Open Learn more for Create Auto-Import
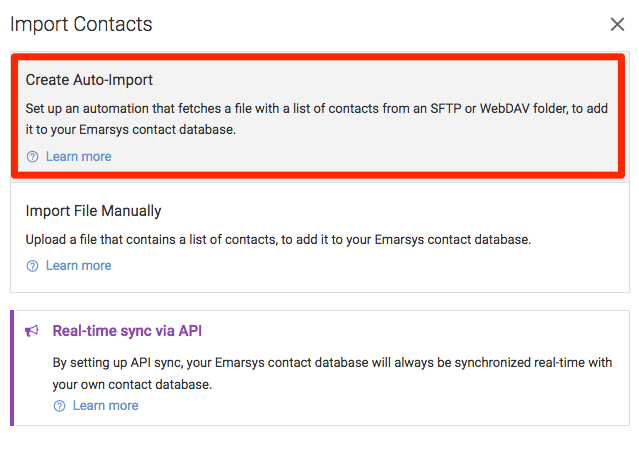The width and height of the screenshot is (639, 449). tap(78, 156)
